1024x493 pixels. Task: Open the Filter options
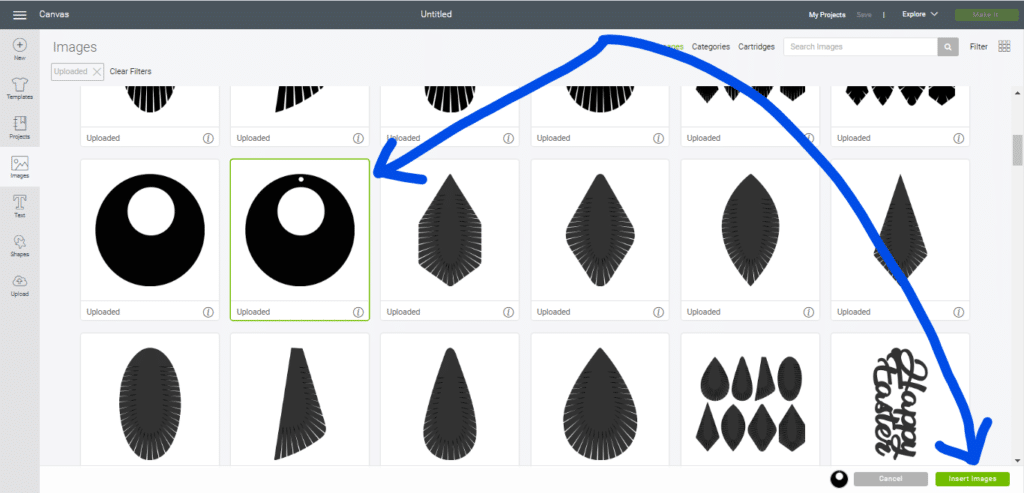tap(978, 47)
